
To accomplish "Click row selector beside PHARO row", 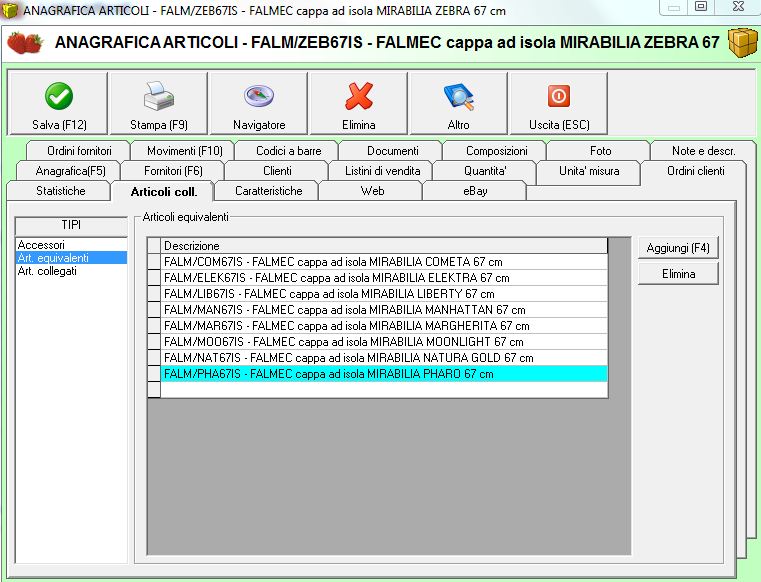I will coord(154,374).
